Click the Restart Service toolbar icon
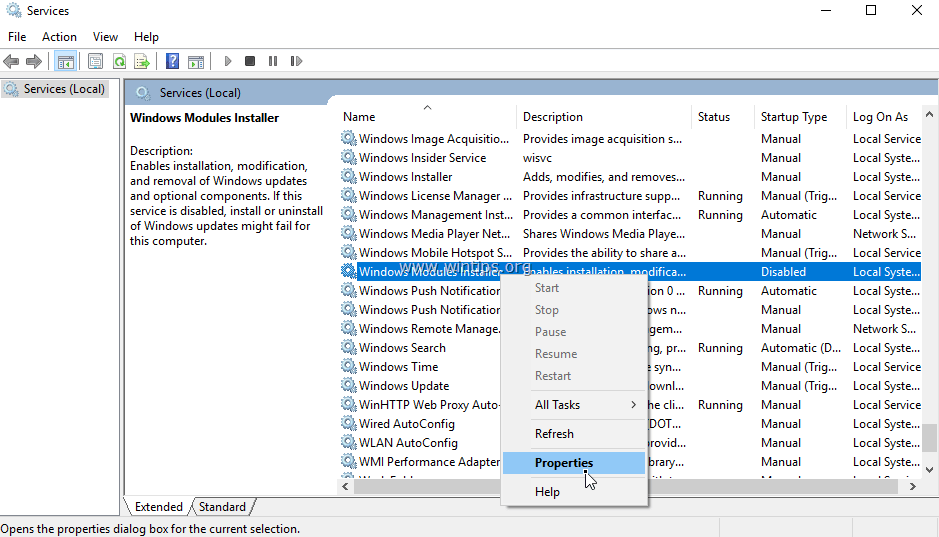Screen dimensions: 939x537 tap(296, 61)
